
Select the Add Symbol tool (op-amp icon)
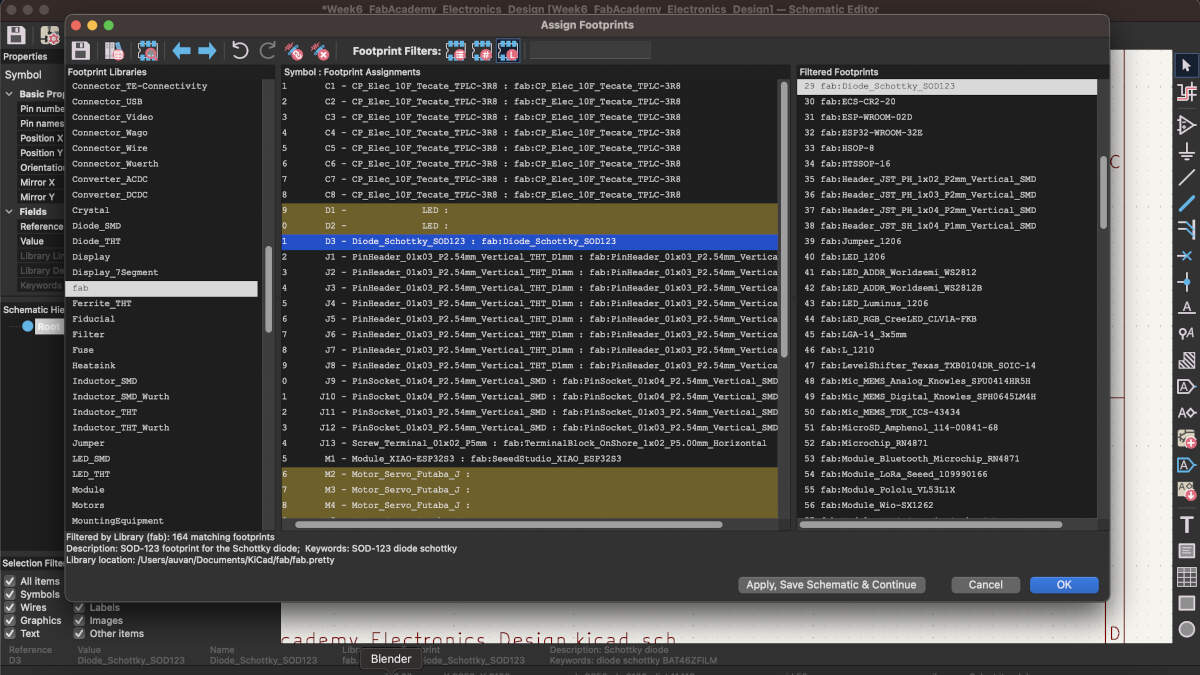pos(1187,125)
